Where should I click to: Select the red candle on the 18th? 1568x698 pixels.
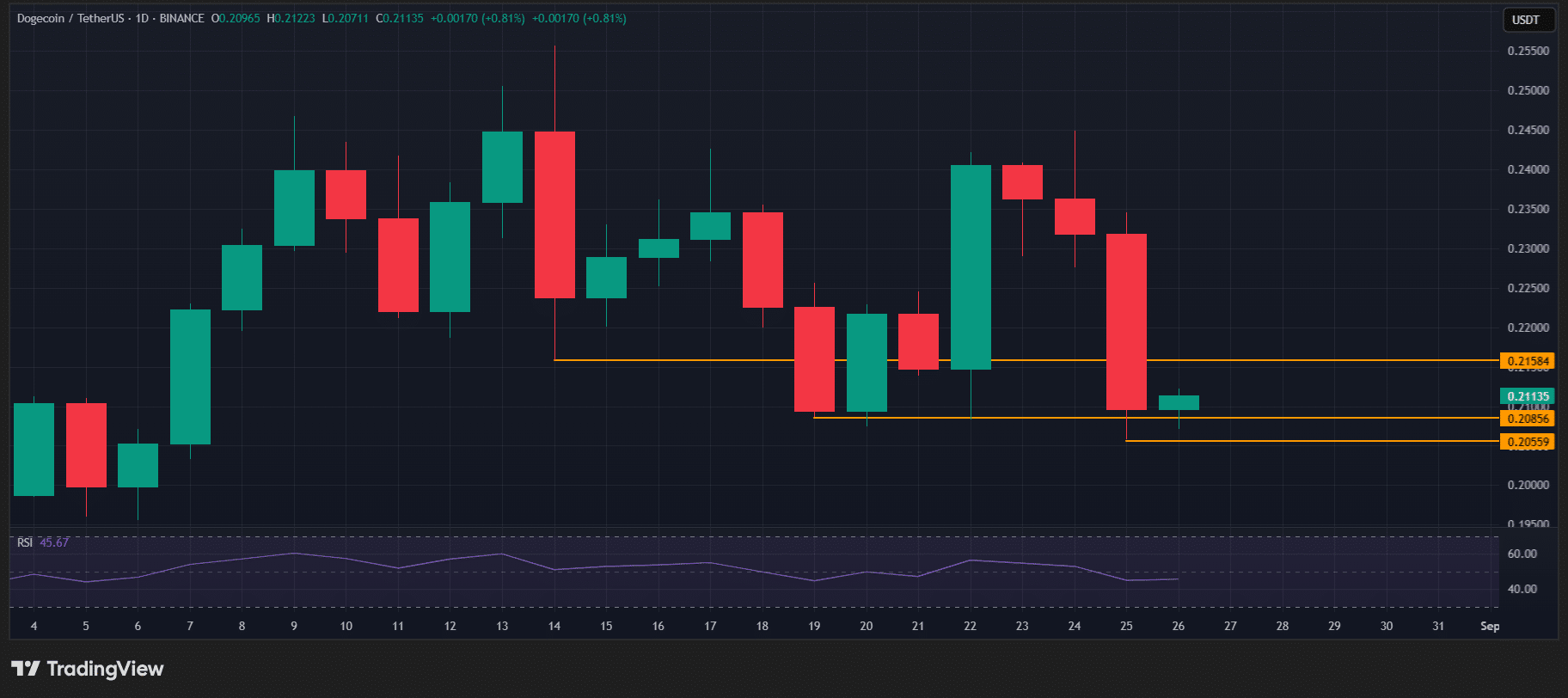click(763, 260)
